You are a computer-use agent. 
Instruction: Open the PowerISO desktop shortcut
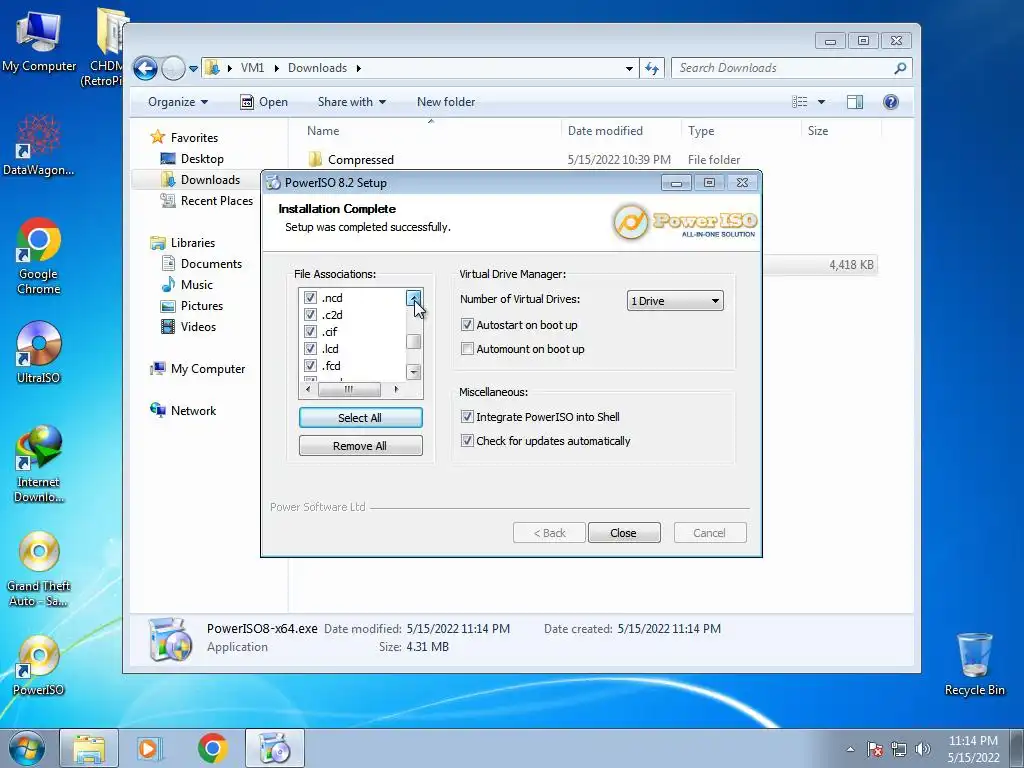[x=39, y=666]
